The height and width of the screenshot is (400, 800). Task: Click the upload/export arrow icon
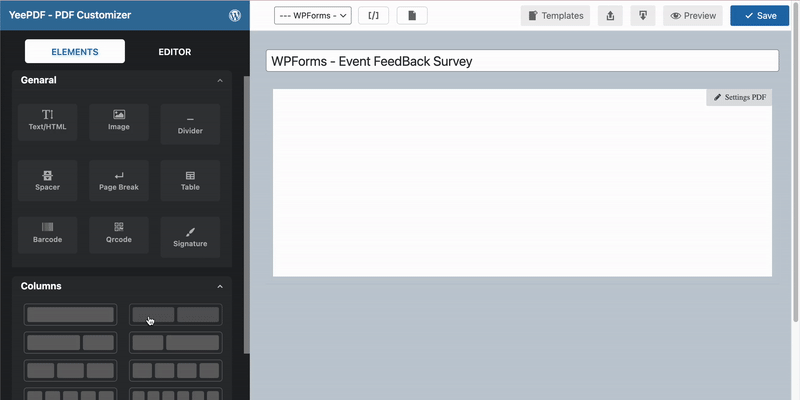click(610, 15)
